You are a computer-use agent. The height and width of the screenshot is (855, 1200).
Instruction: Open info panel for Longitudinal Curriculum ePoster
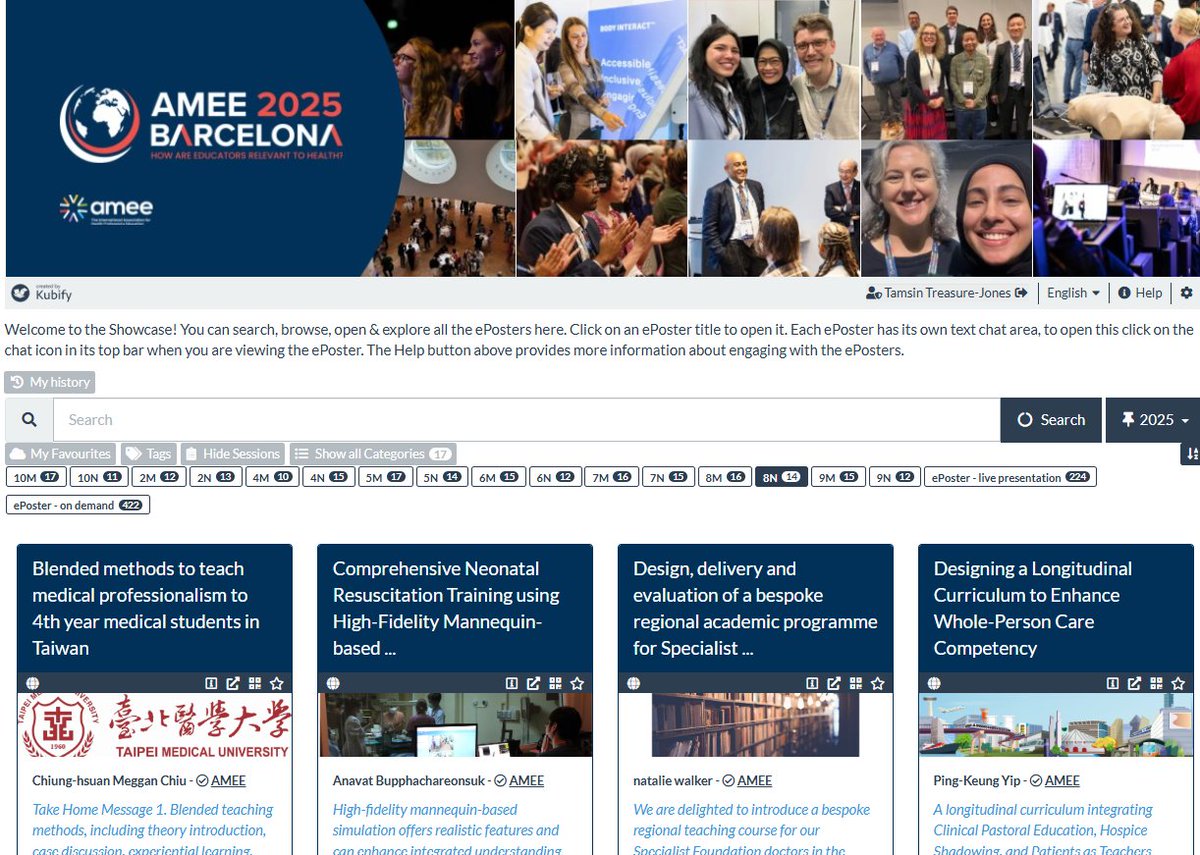click(x=1112, y=683)
